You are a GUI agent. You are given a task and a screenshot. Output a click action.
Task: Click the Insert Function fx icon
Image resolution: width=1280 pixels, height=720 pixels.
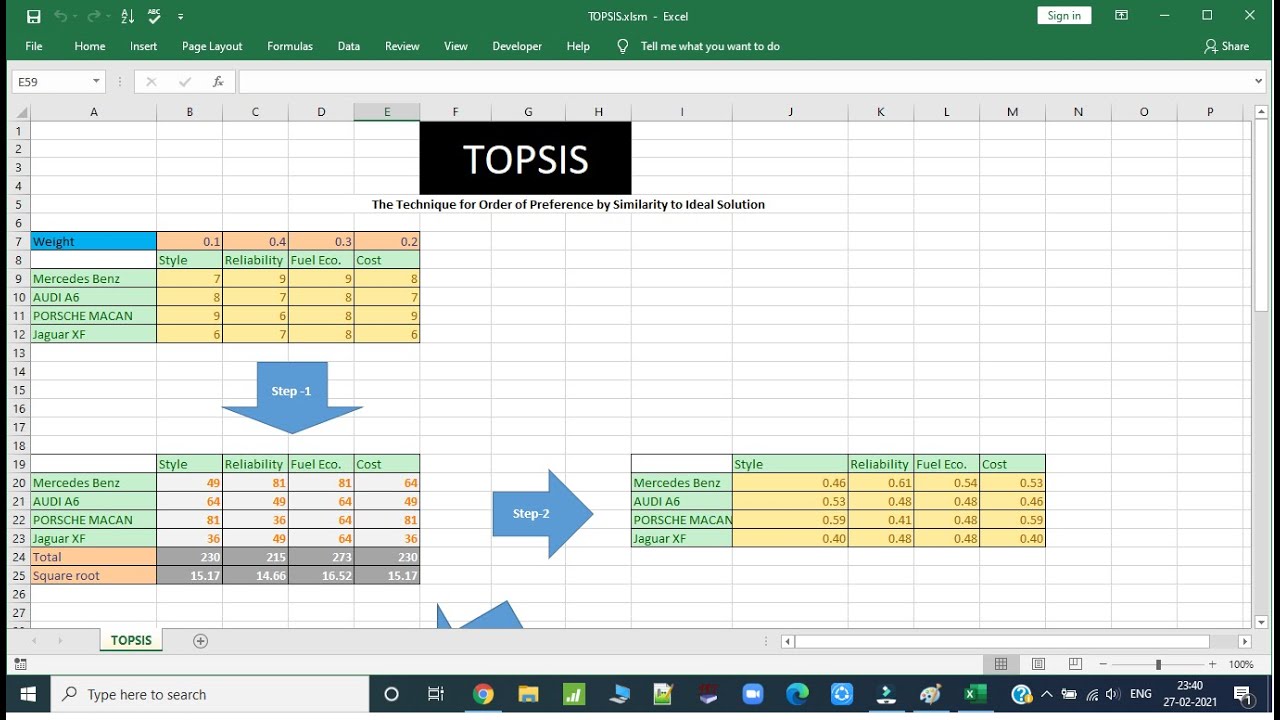tap(218, 82)
